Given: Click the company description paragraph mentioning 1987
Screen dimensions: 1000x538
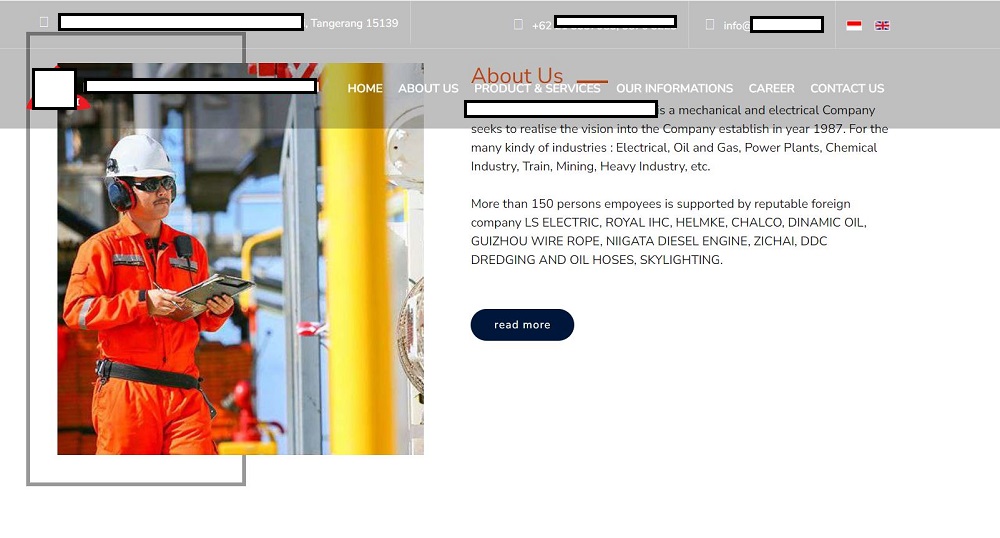Looking at the screenshot, I should click(x=679, y=139).
